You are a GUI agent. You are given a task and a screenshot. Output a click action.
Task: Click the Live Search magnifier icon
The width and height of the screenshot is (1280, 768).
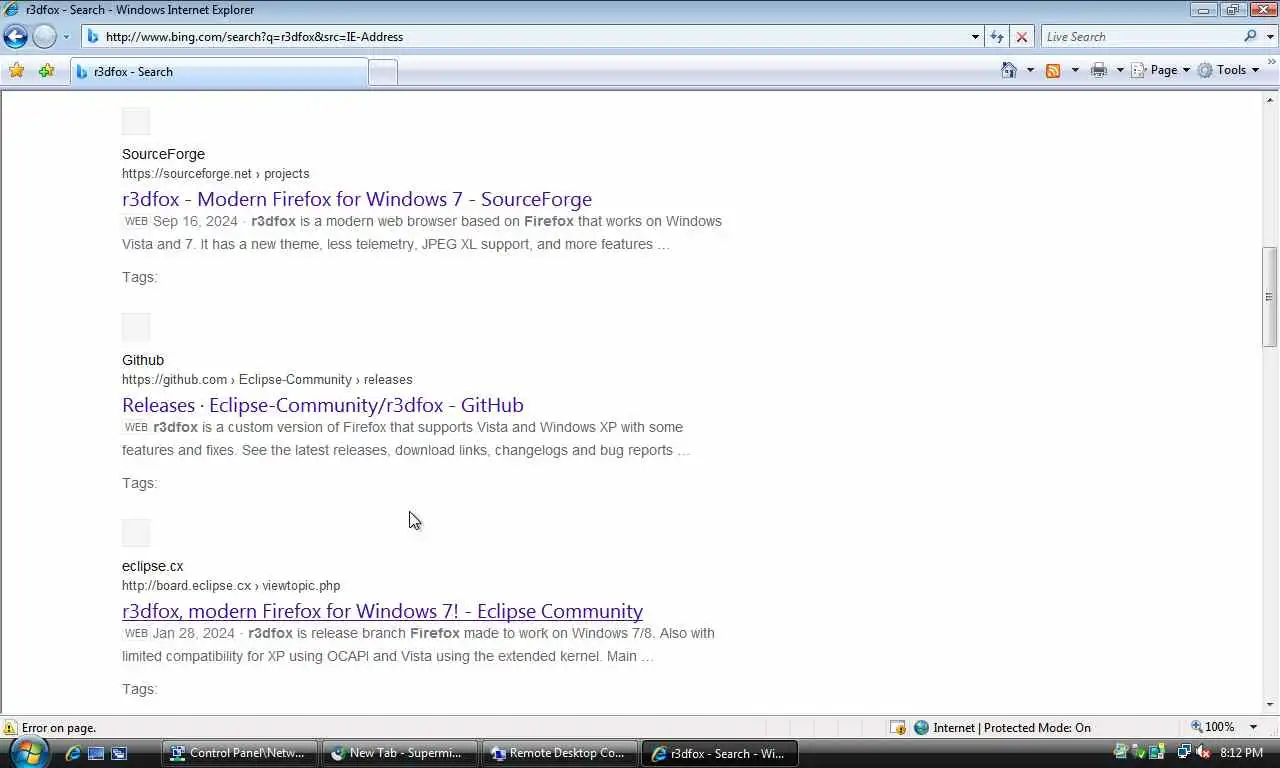1250,37
